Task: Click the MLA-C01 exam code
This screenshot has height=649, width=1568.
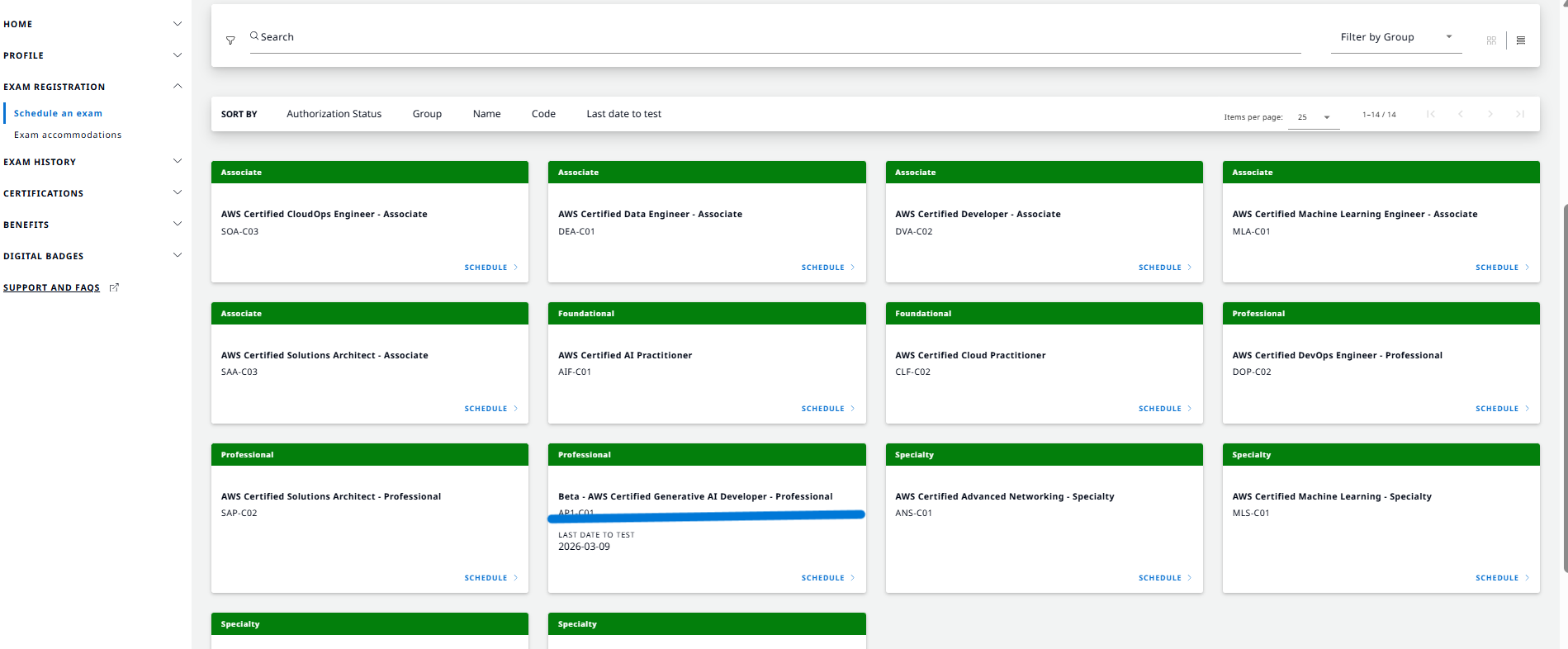Action: (x=1251, y=231)
